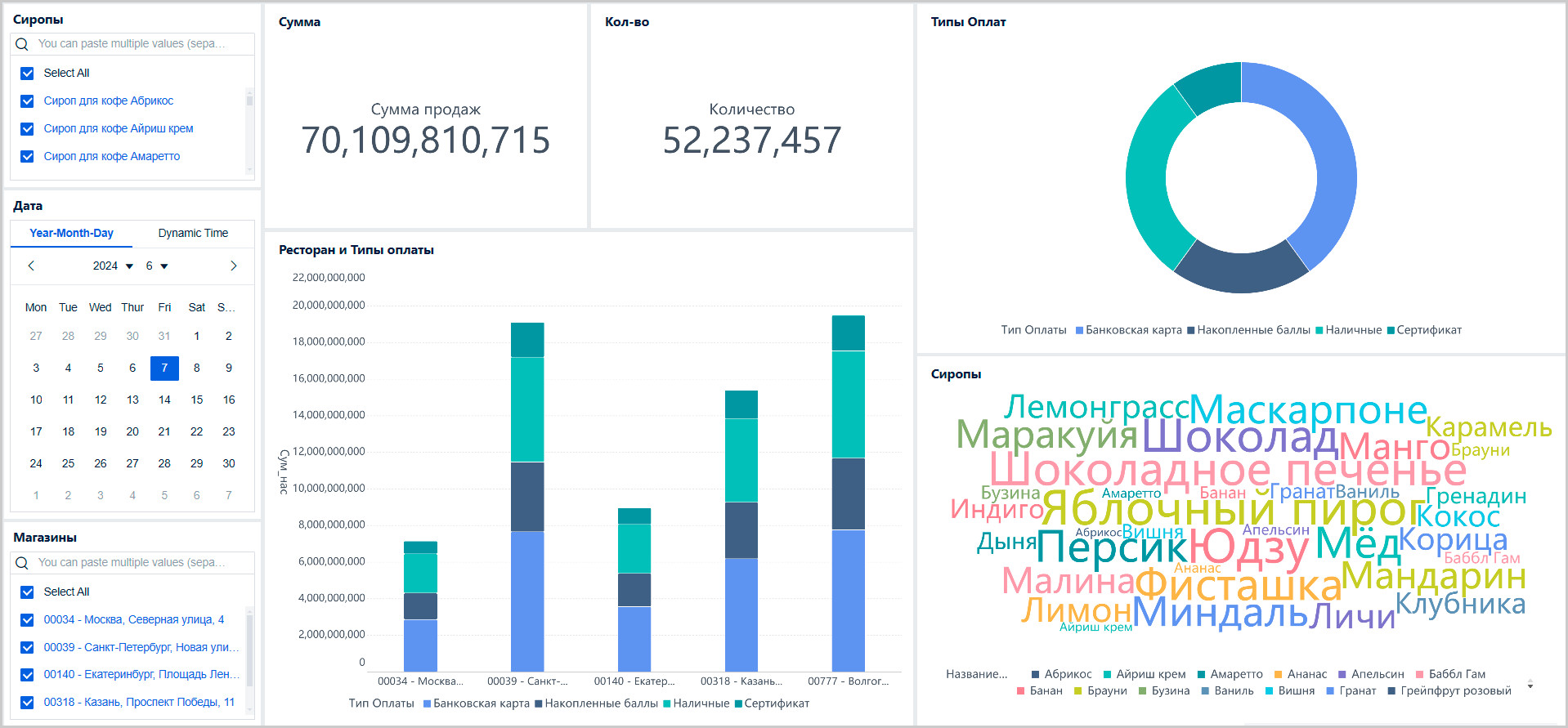Page through the word cloud legend arrows
The image size is (1568, 728).
[1530, 684]
